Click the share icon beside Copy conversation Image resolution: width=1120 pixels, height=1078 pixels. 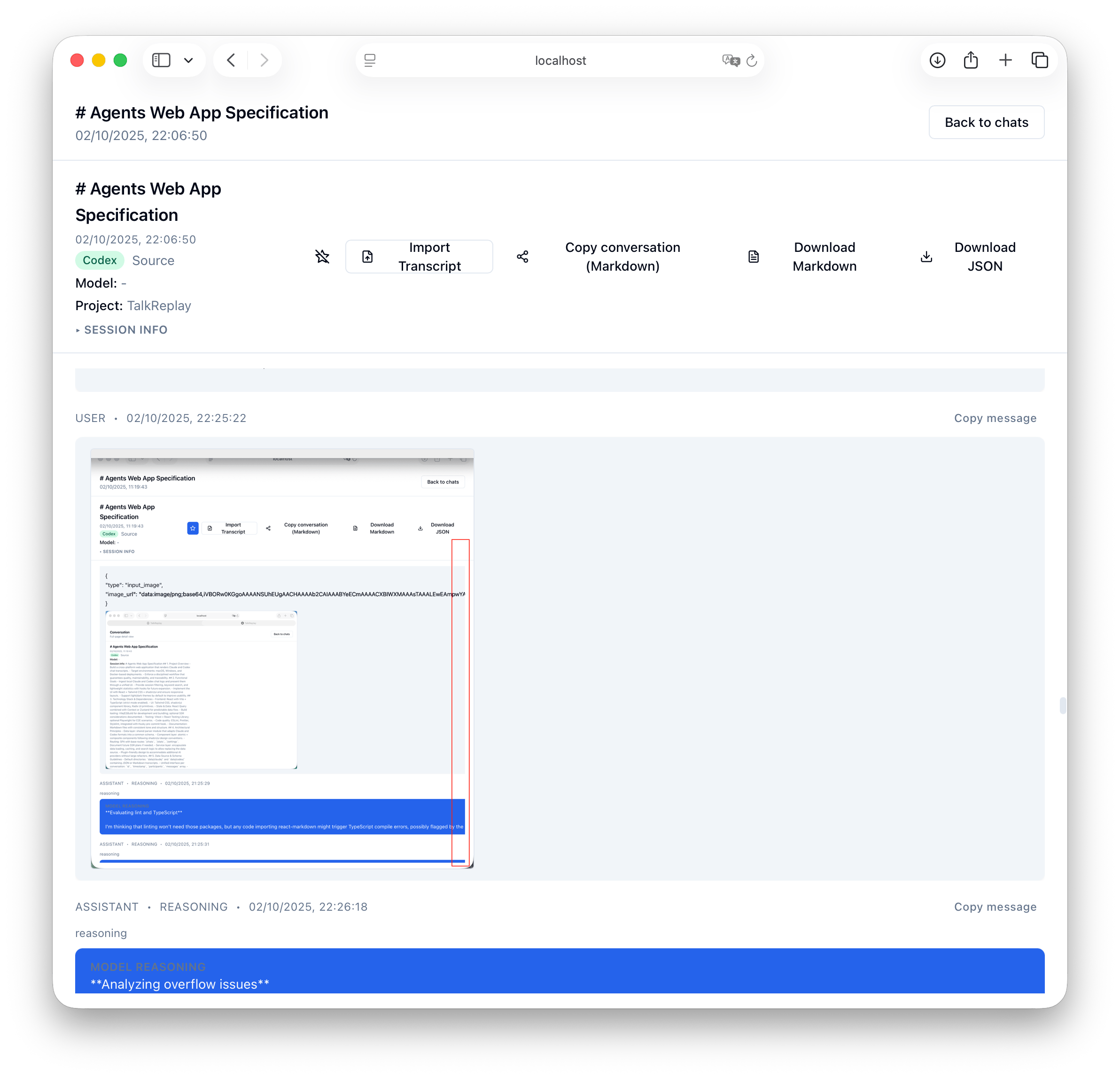click(x=522, y=257)
